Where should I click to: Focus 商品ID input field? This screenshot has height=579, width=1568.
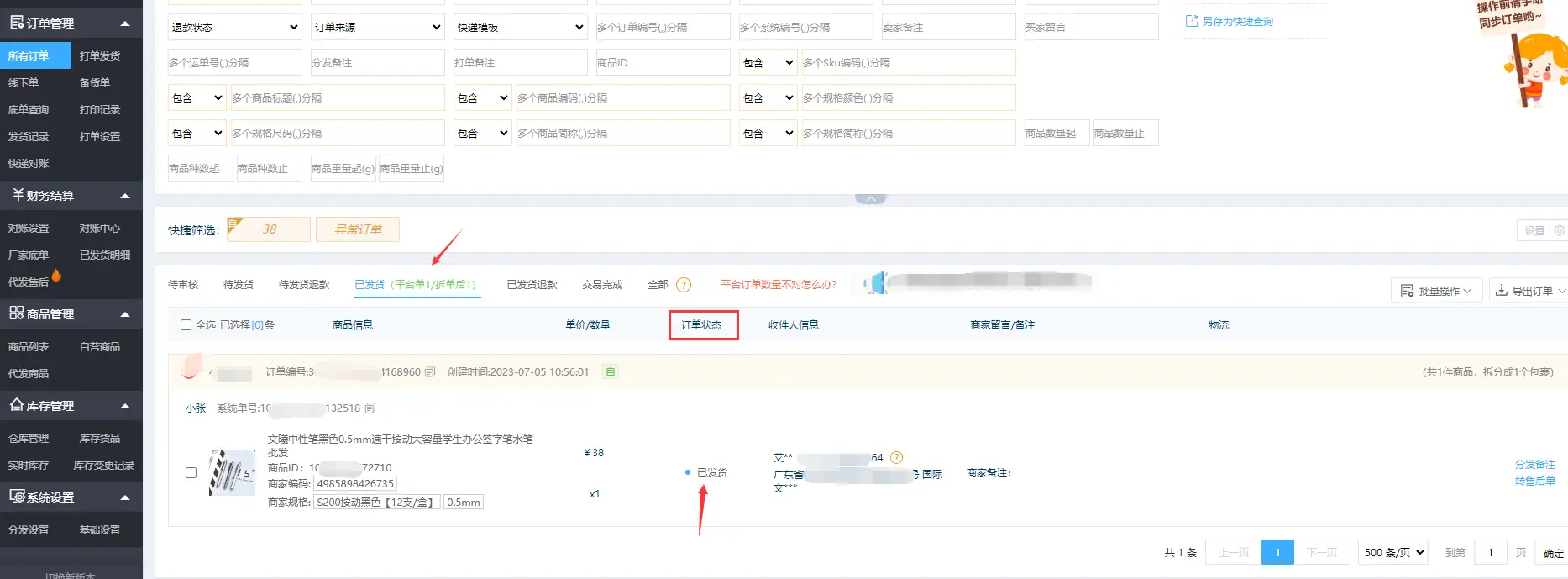[663, 62]
